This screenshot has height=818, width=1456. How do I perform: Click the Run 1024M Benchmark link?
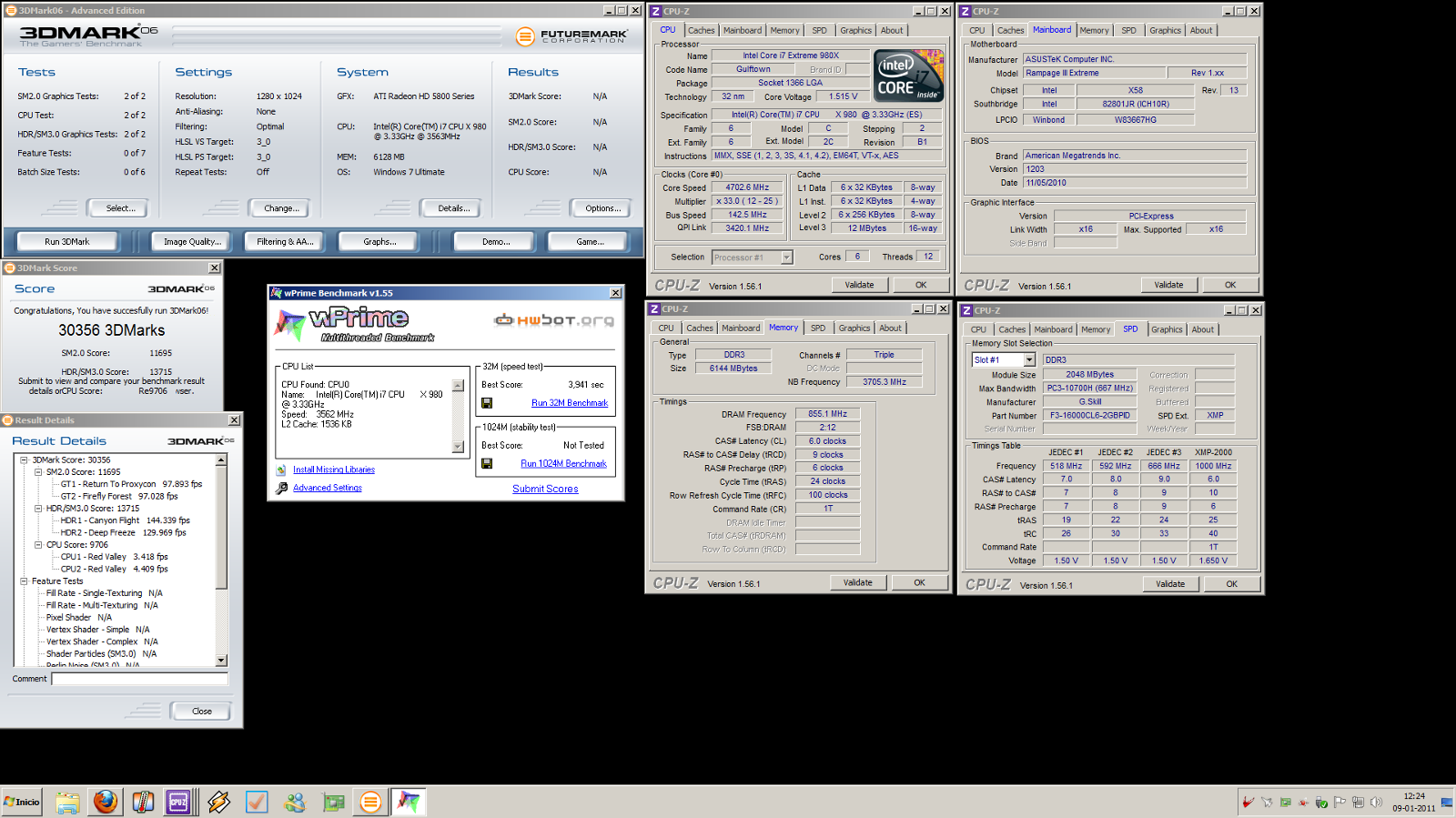coord(563,464)
